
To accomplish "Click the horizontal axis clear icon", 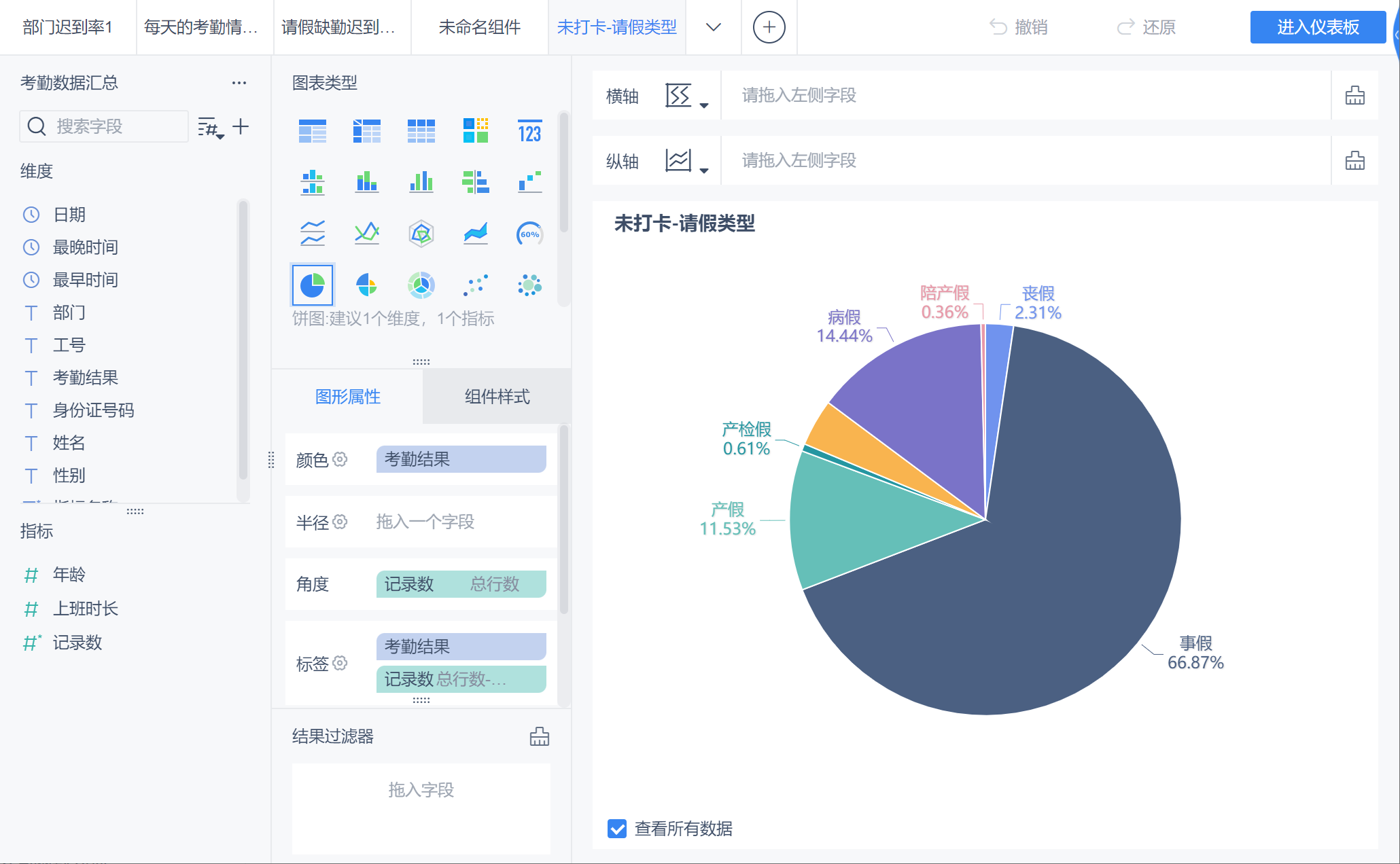I will point(1354,96).
